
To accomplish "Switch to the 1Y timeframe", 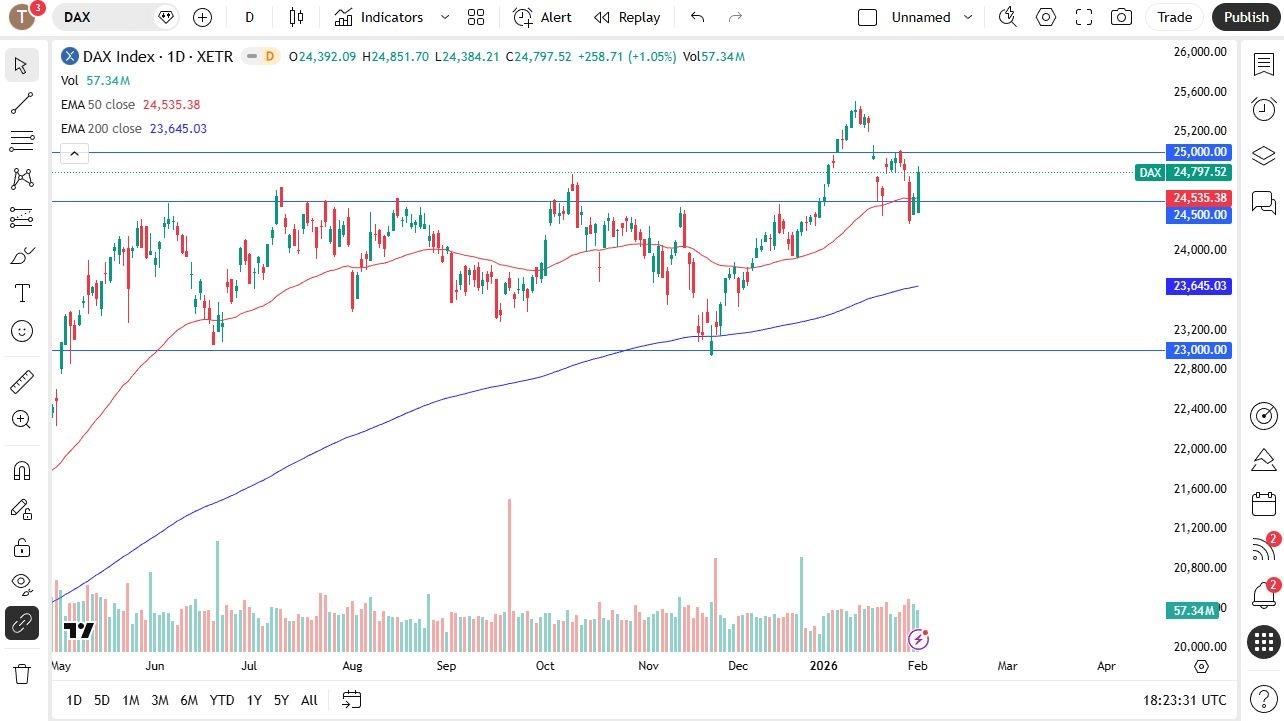I will 253,700.
